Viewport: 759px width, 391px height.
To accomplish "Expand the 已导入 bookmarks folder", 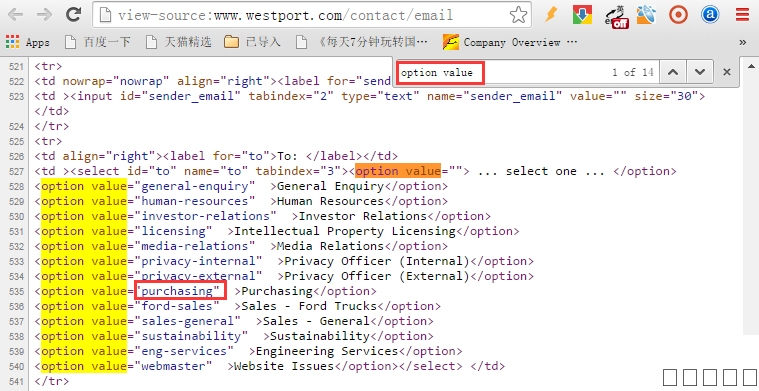I will click(x=252, y=43).
